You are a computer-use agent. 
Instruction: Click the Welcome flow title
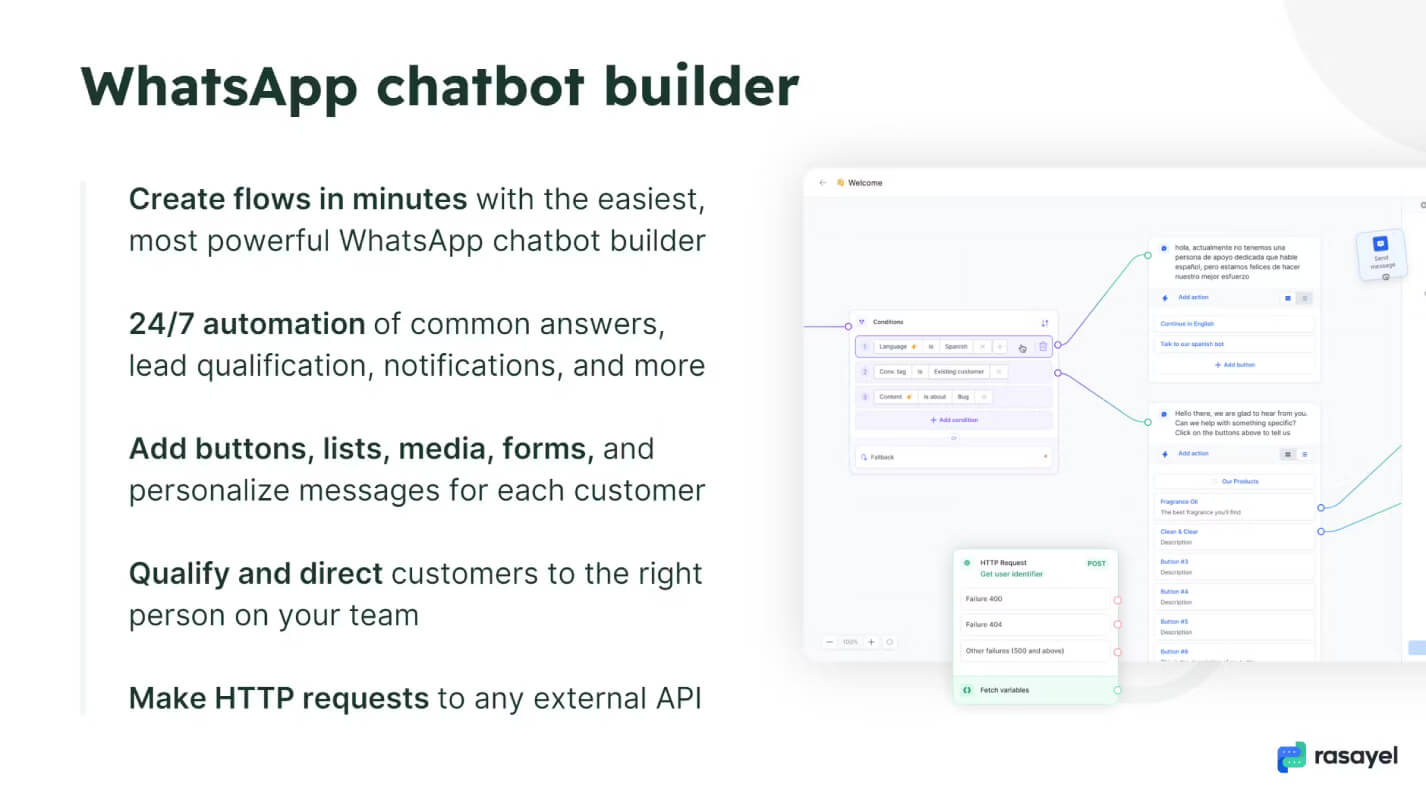pos(865,183)
